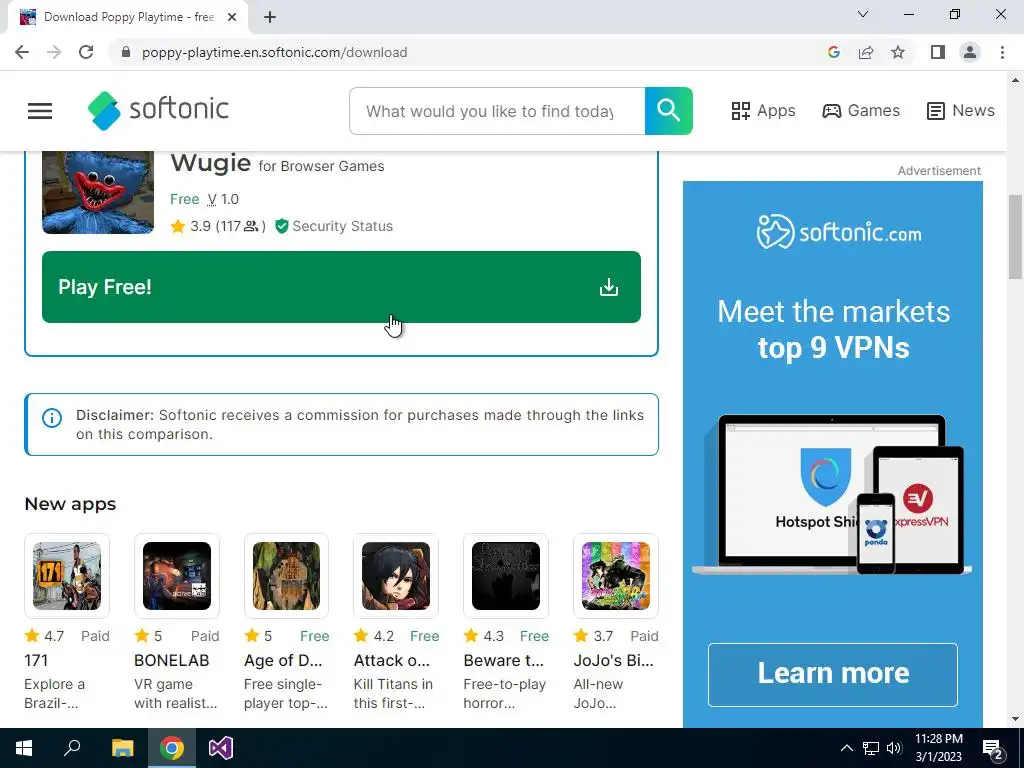The height and width of the screenshot is (768, 1024).
Task: Click the URL in the address bar
Action: 274,52
